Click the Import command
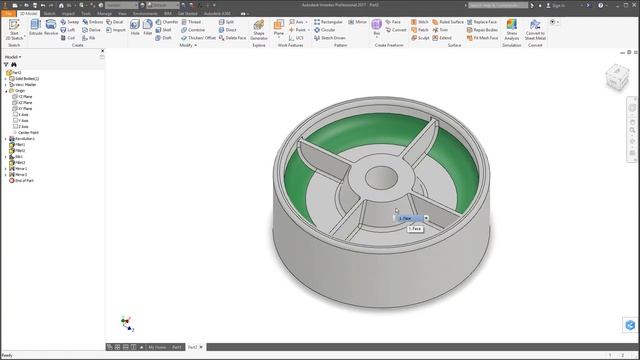640x360 pixels. (116, 30)
